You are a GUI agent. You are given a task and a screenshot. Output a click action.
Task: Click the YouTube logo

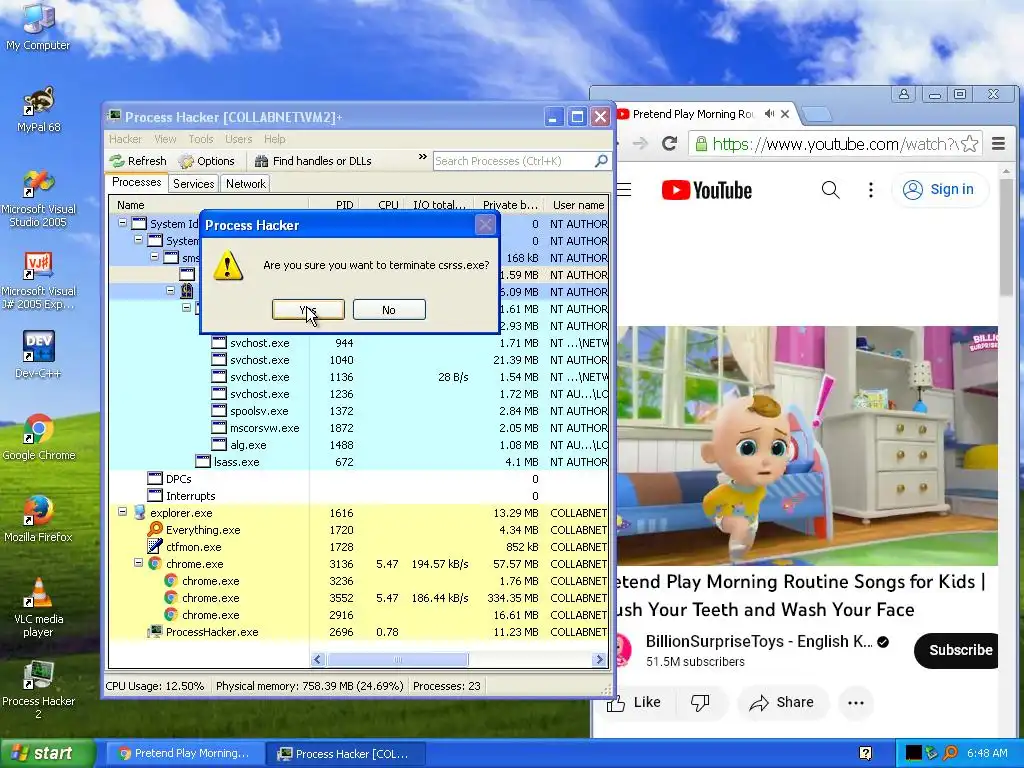[x=707, y=190]
